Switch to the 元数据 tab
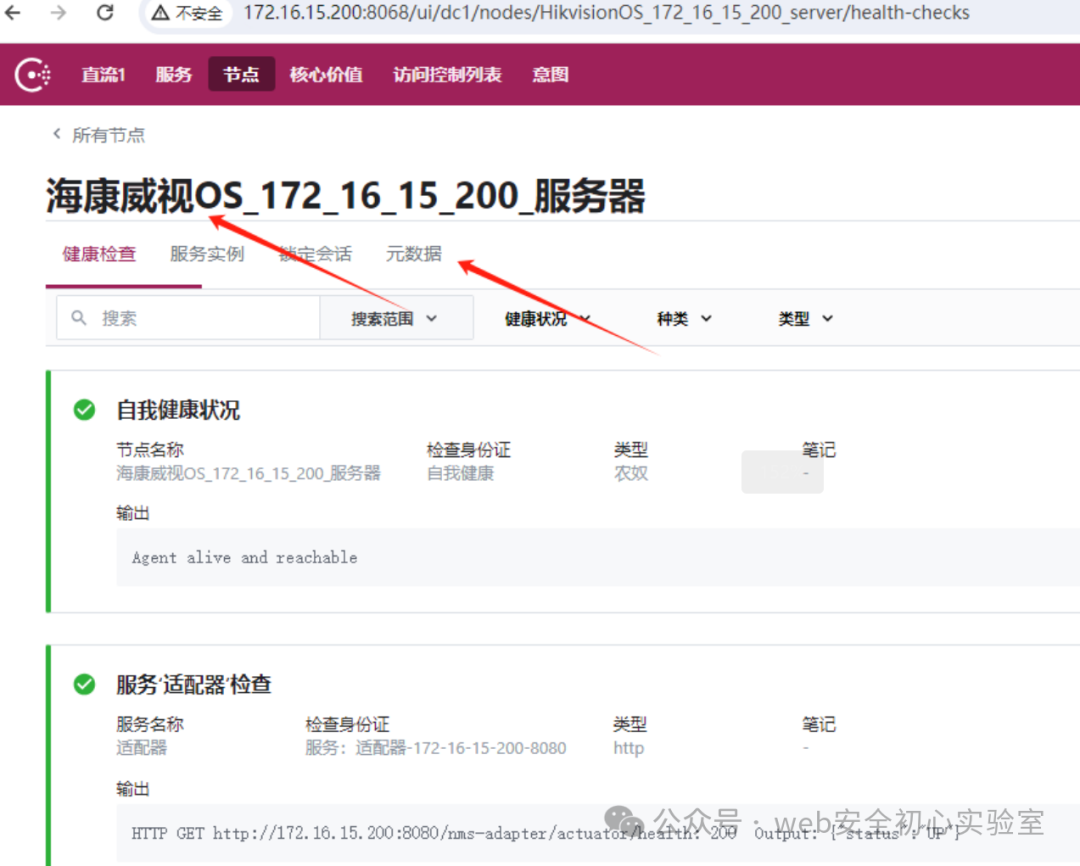Viewport: 1080px width, 866px height. point(414,254)
